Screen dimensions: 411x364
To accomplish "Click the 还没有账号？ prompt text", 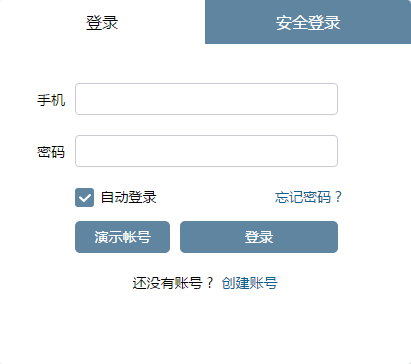I will (173, 283).
